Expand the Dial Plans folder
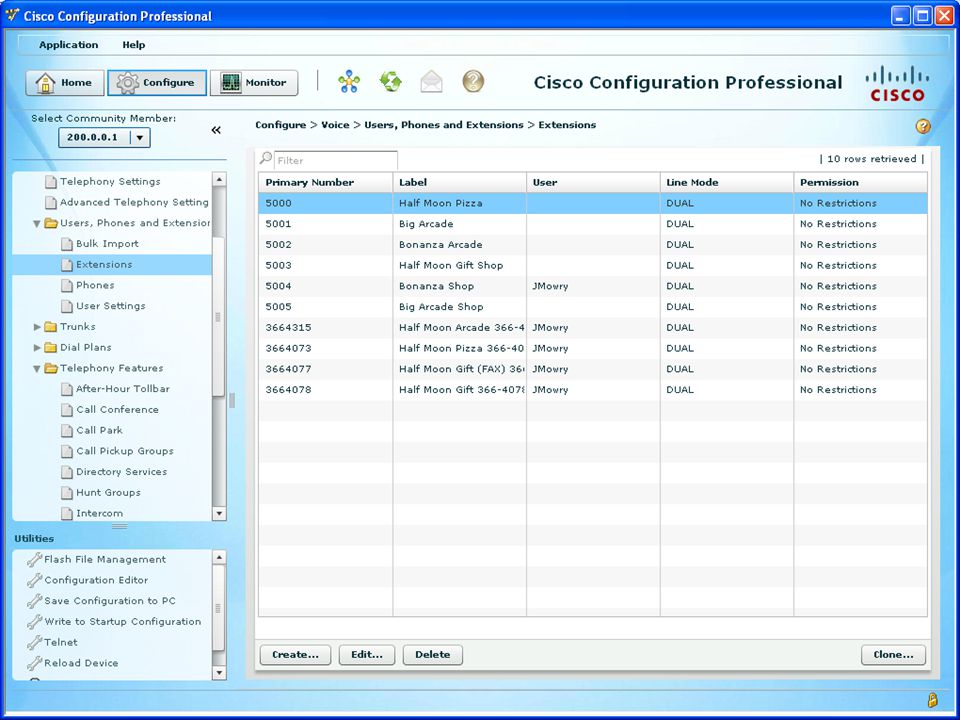Screen dimensions: 960x720 point(37,348)
